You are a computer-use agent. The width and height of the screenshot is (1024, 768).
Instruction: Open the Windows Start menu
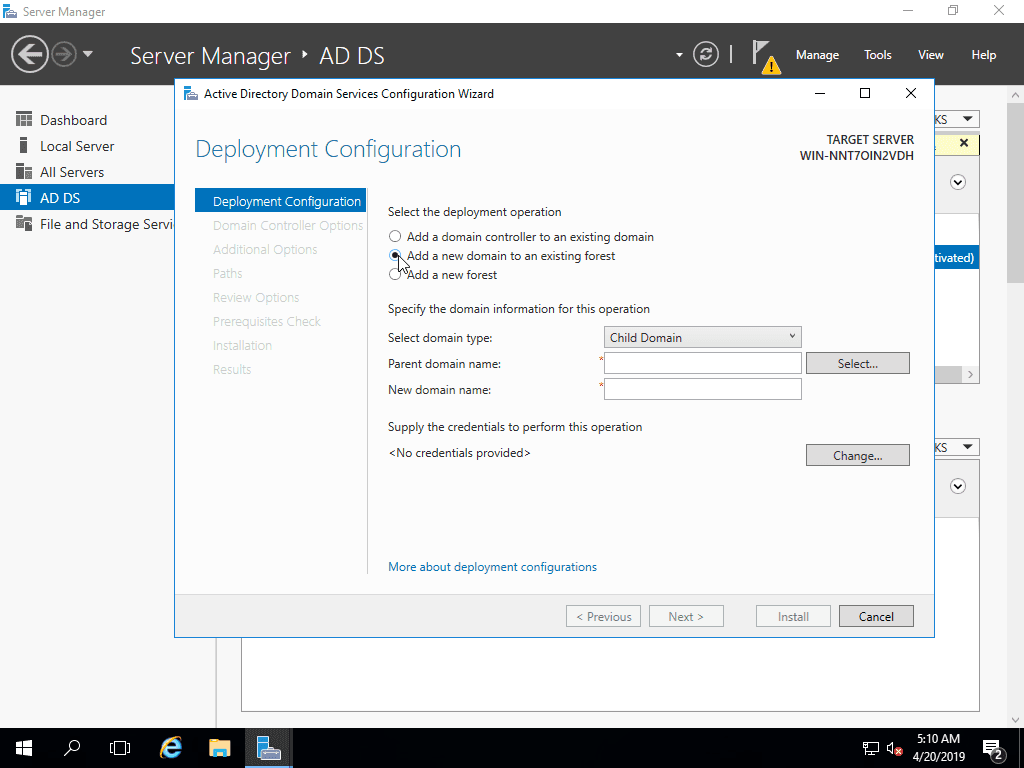24,748
